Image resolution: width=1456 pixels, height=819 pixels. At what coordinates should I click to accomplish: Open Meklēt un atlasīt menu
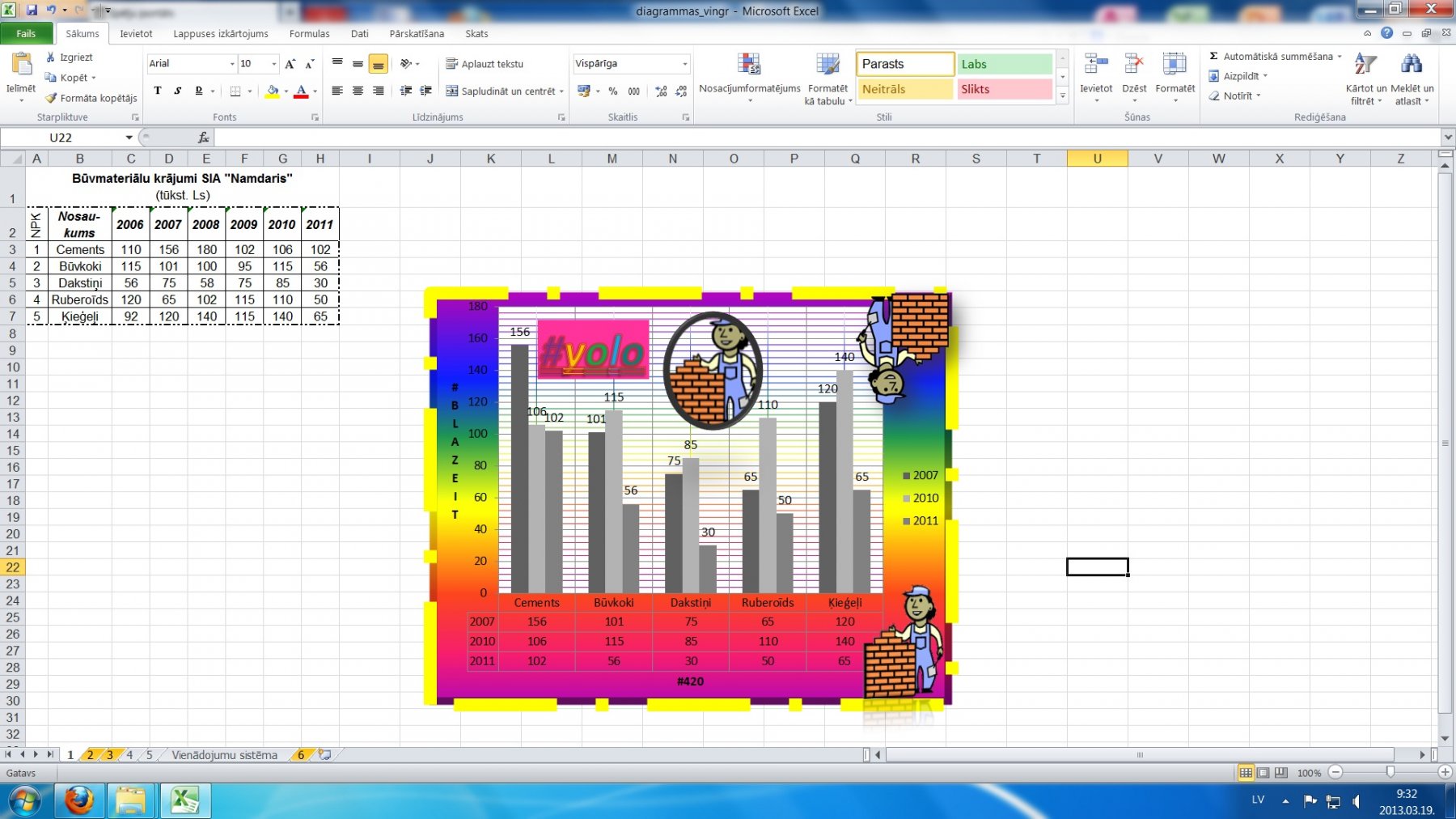pyautogui.click(x=1412, y=78)
